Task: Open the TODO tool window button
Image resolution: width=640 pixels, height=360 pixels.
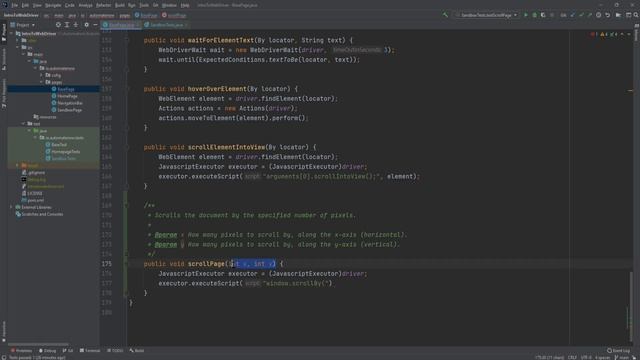Action: (115, 351)
